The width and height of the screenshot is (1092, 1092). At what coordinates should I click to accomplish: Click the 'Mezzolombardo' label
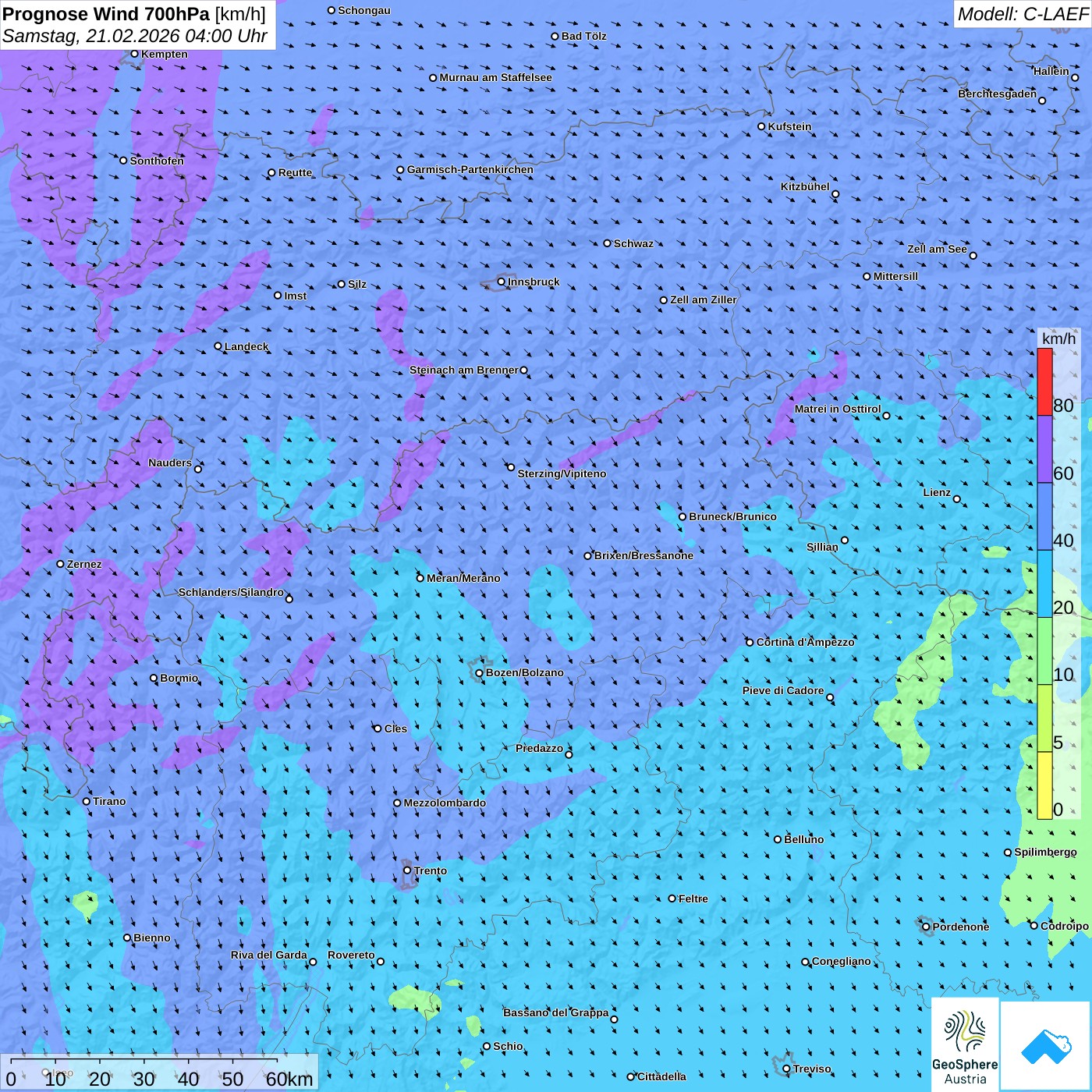(x=445, y=803)
